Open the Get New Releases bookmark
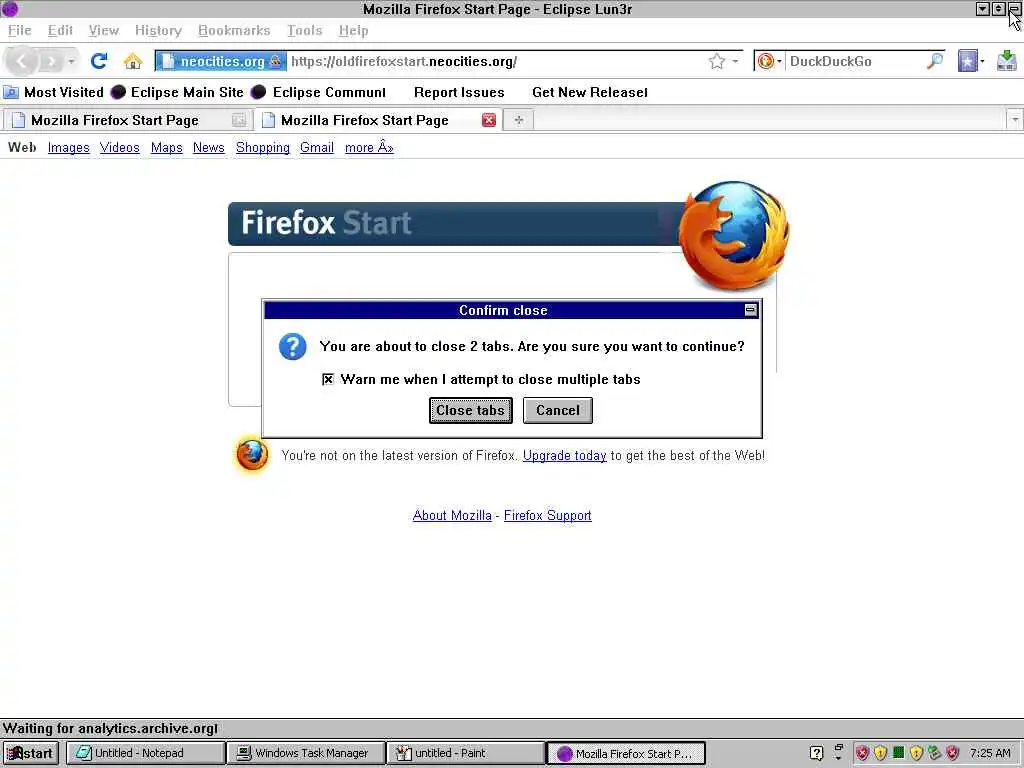Viewport: 1024px width, 768px height. click(x=590, y=92)
